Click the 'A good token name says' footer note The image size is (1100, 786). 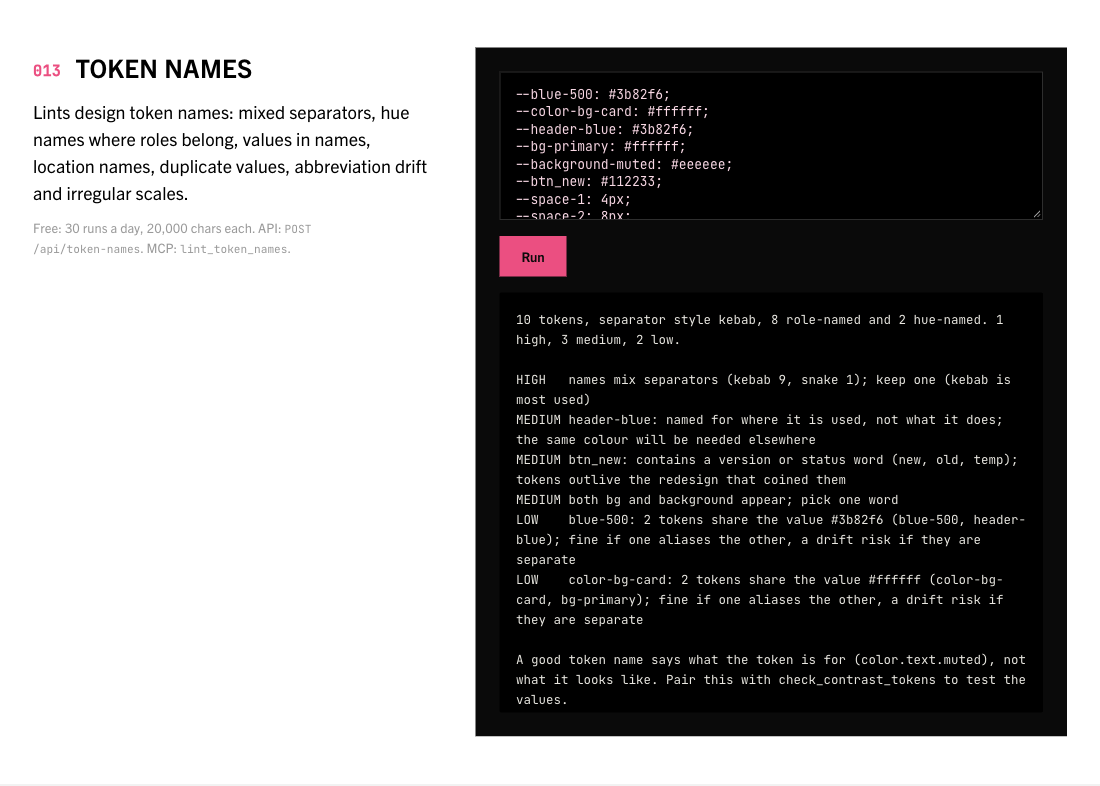point(770,680)
